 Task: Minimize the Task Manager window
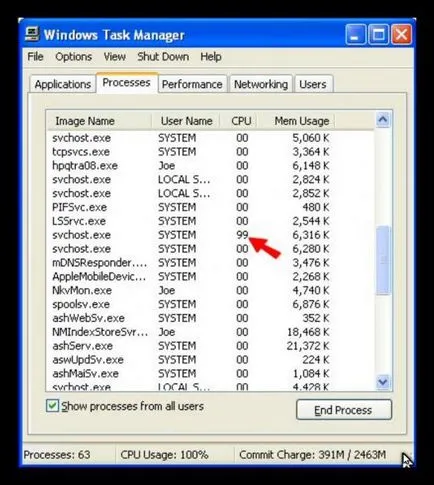(355, 34)
